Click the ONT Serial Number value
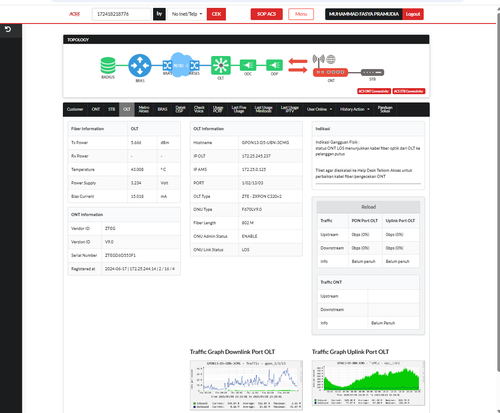 tap(120, 255)
